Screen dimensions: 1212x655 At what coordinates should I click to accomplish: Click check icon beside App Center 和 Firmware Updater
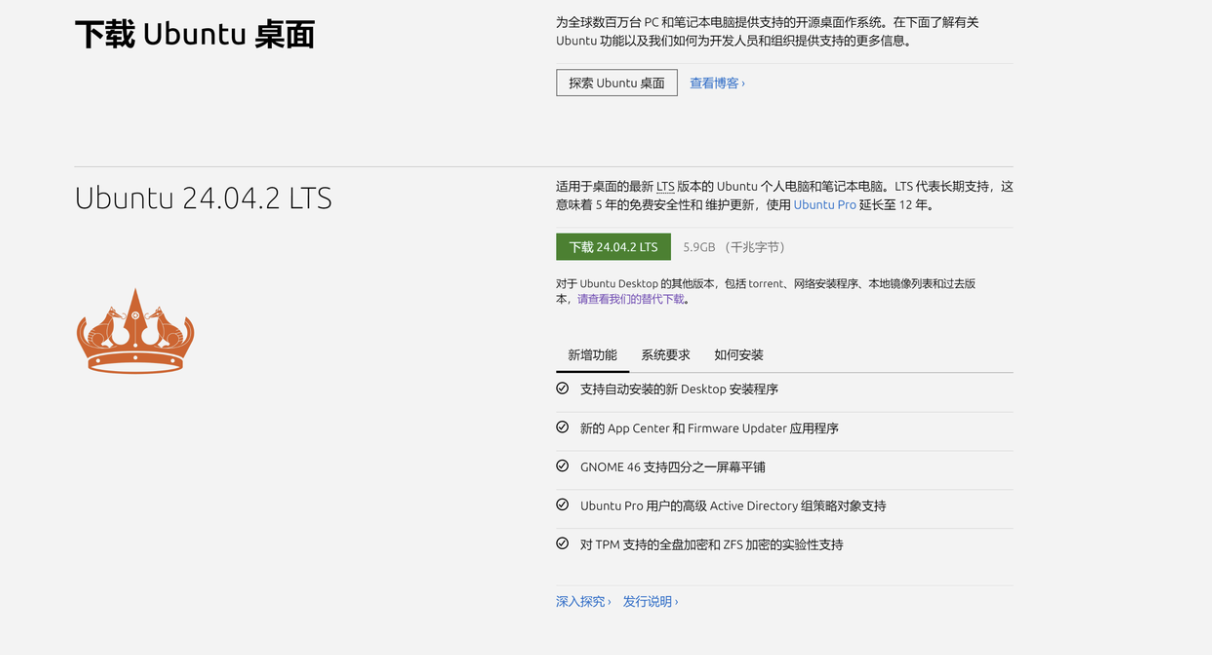(562, 427)
